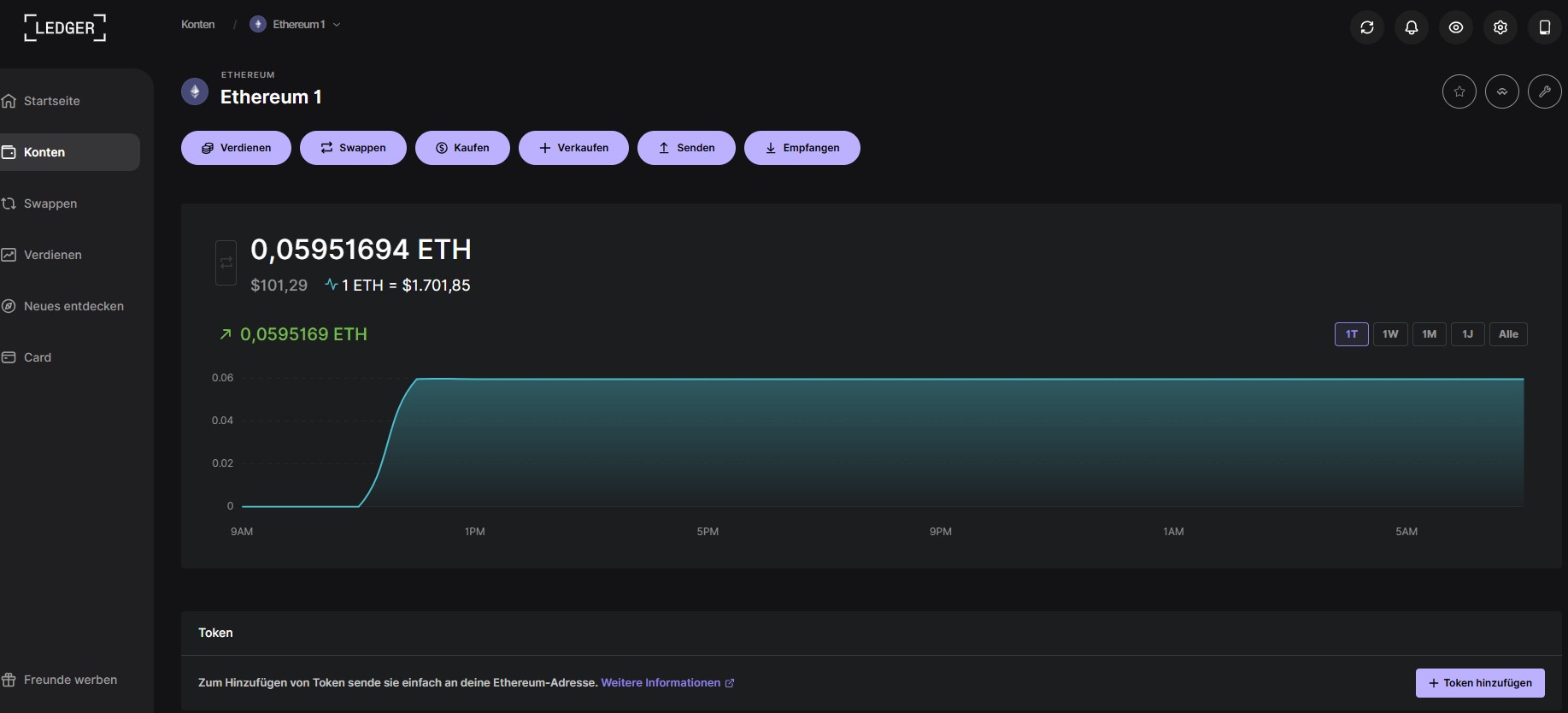Open the notifications bell
Image resolution: width=1568 pixels, height=713 pixels.
point(1412,27)
